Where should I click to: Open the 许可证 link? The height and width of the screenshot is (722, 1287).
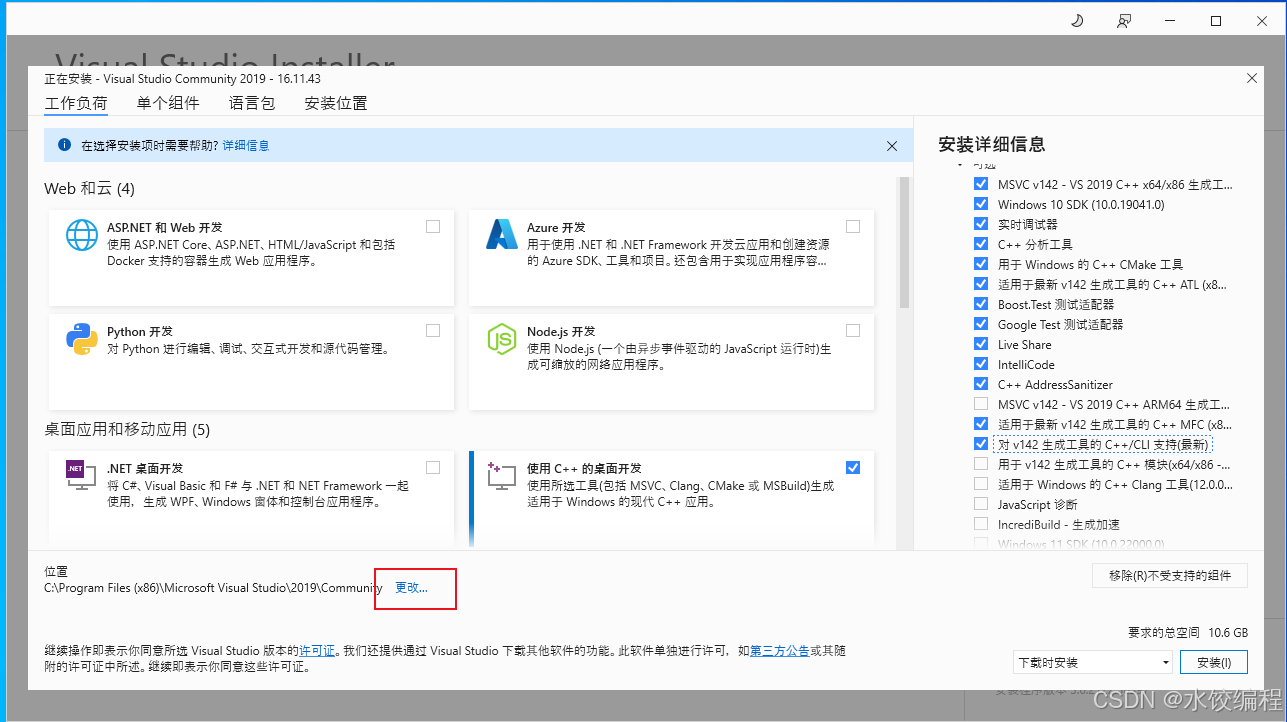pyautogui.click(x=317, y=650)
